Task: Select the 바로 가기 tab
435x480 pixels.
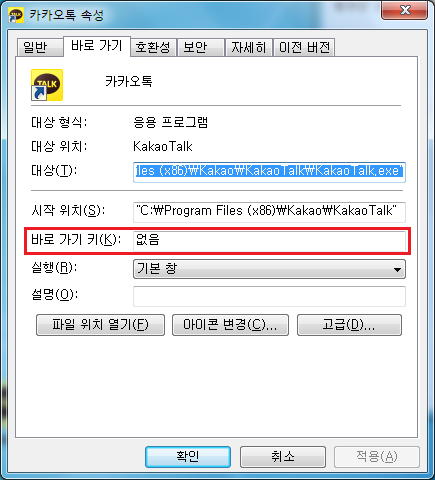Action: coord(97,46)
